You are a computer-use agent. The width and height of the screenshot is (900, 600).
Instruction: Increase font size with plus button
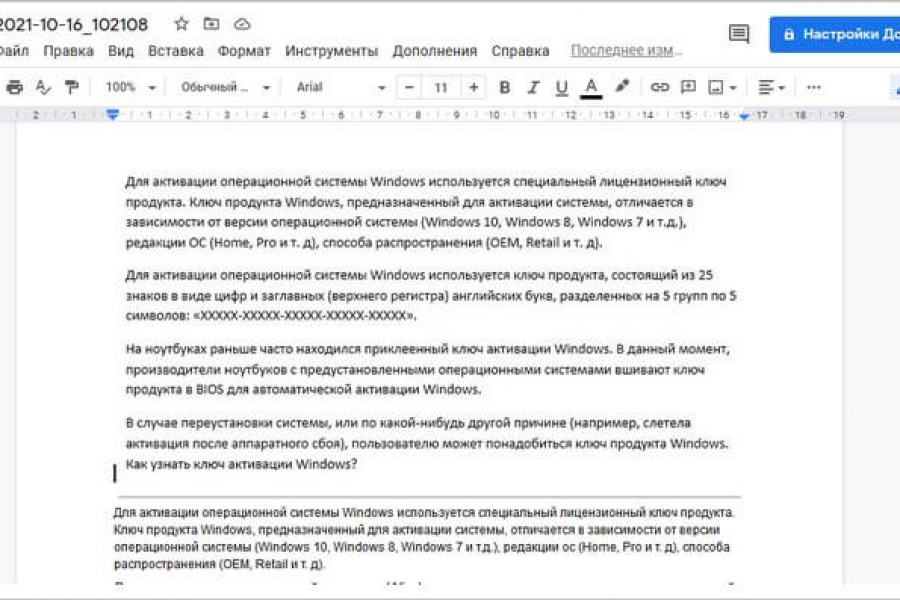tap(474, 87)
